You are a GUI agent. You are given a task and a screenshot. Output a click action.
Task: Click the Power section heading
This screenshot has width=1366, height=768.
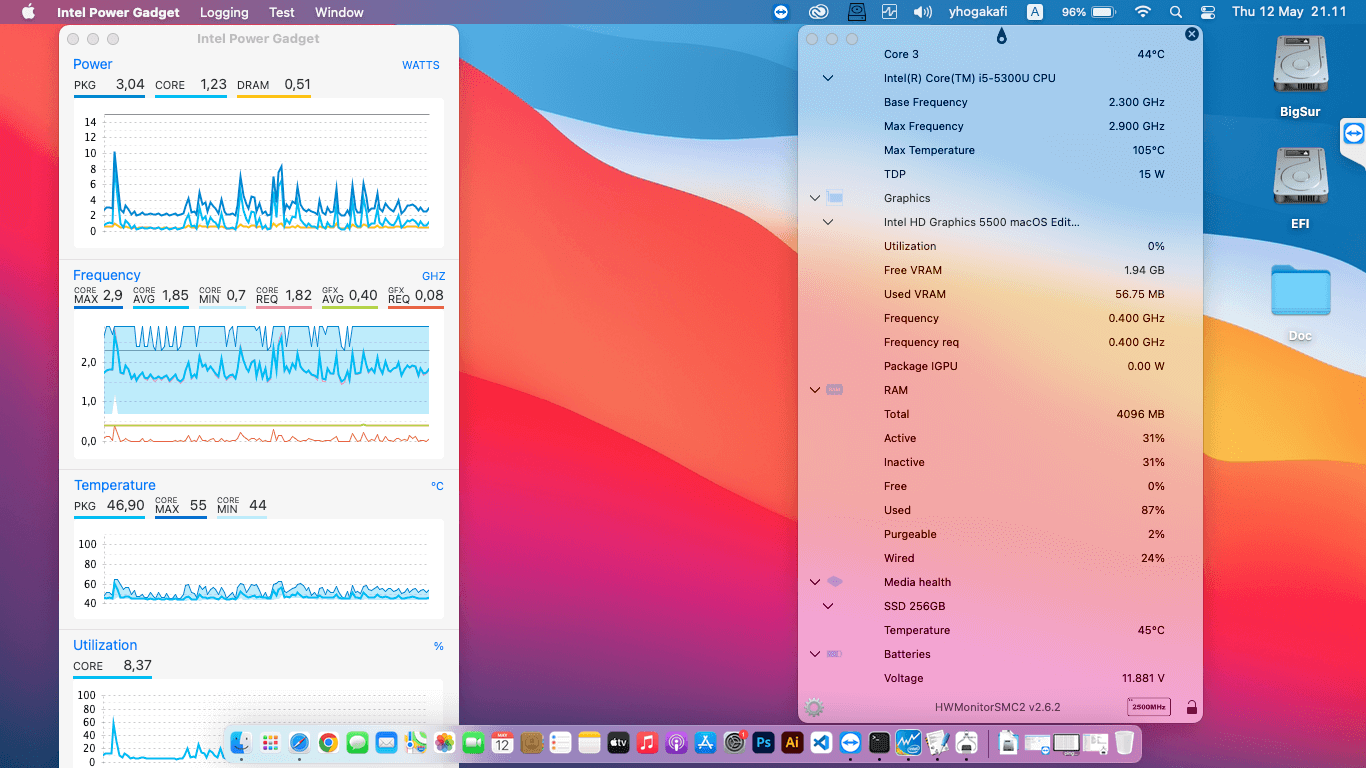(x=93, y=64)
